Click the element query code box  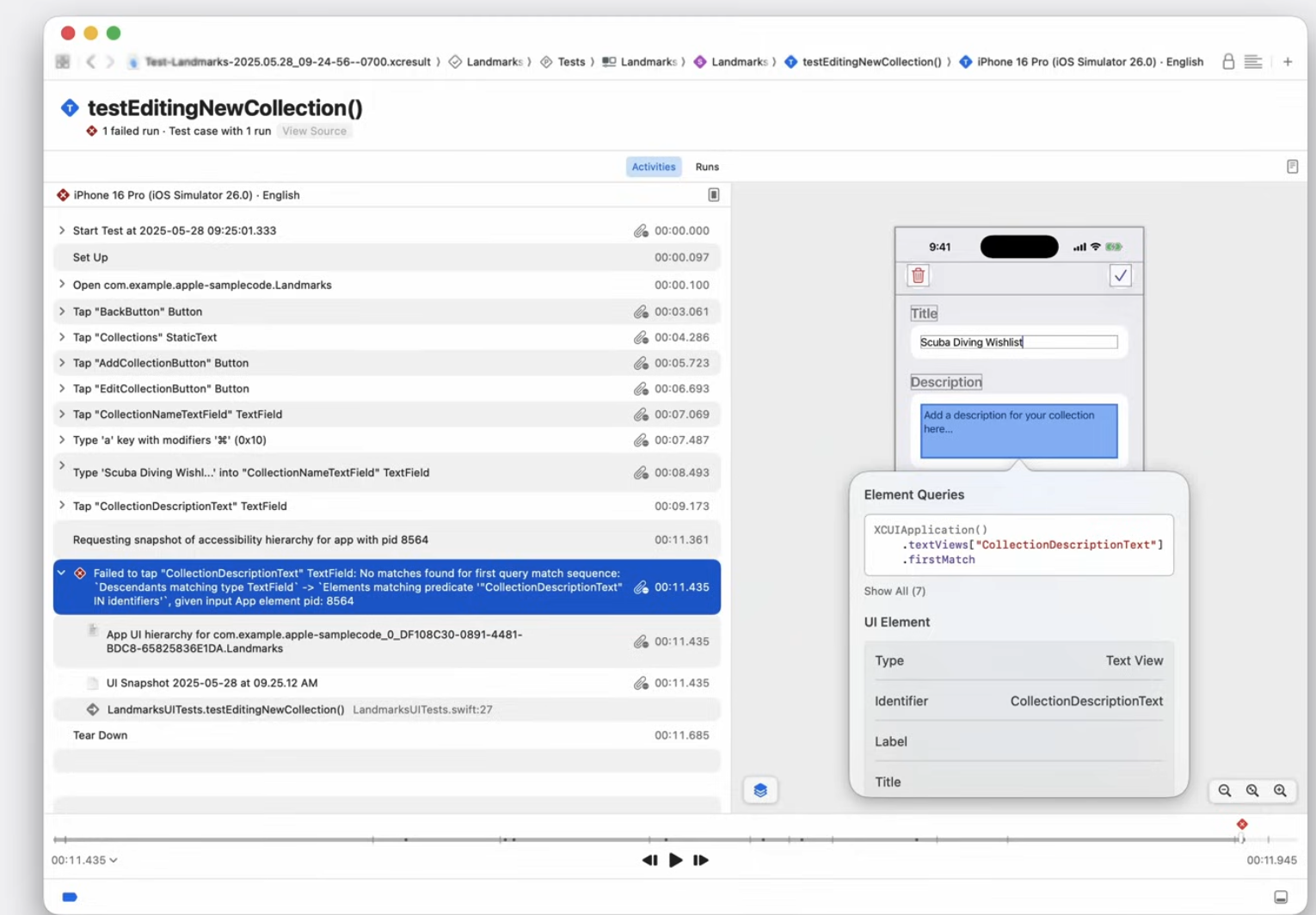point(1018,544)
